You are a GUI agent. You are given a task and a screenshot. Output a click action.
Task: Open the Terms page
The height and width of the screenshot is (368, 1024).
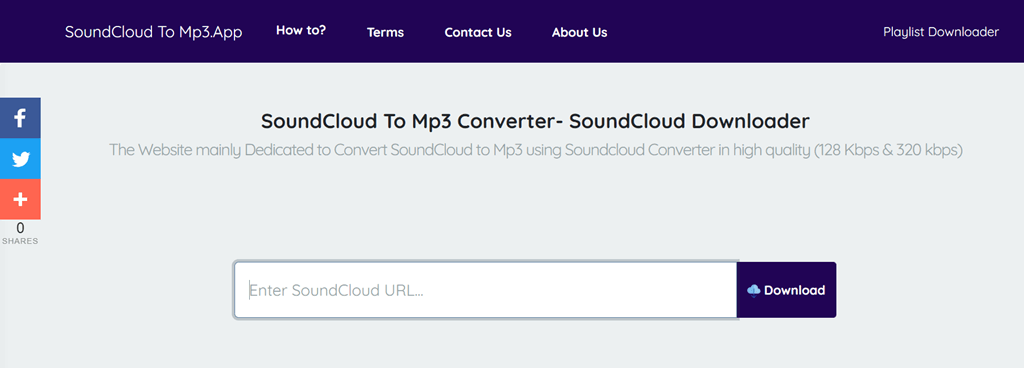point(385,32)
